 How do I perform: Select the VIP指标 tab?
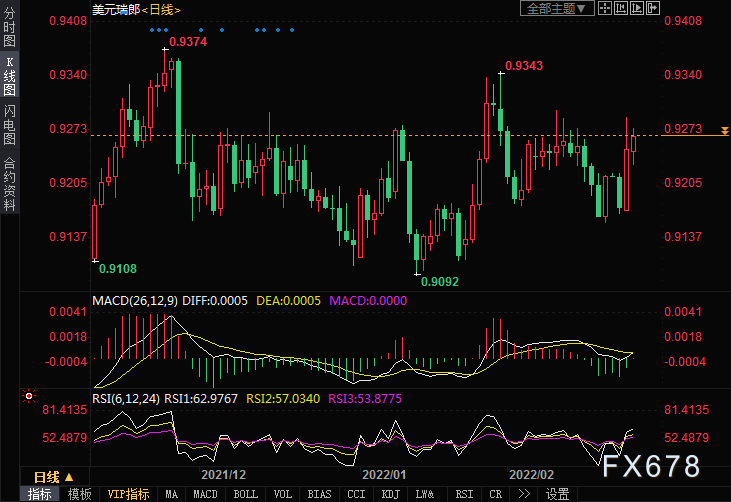(128, 494)
